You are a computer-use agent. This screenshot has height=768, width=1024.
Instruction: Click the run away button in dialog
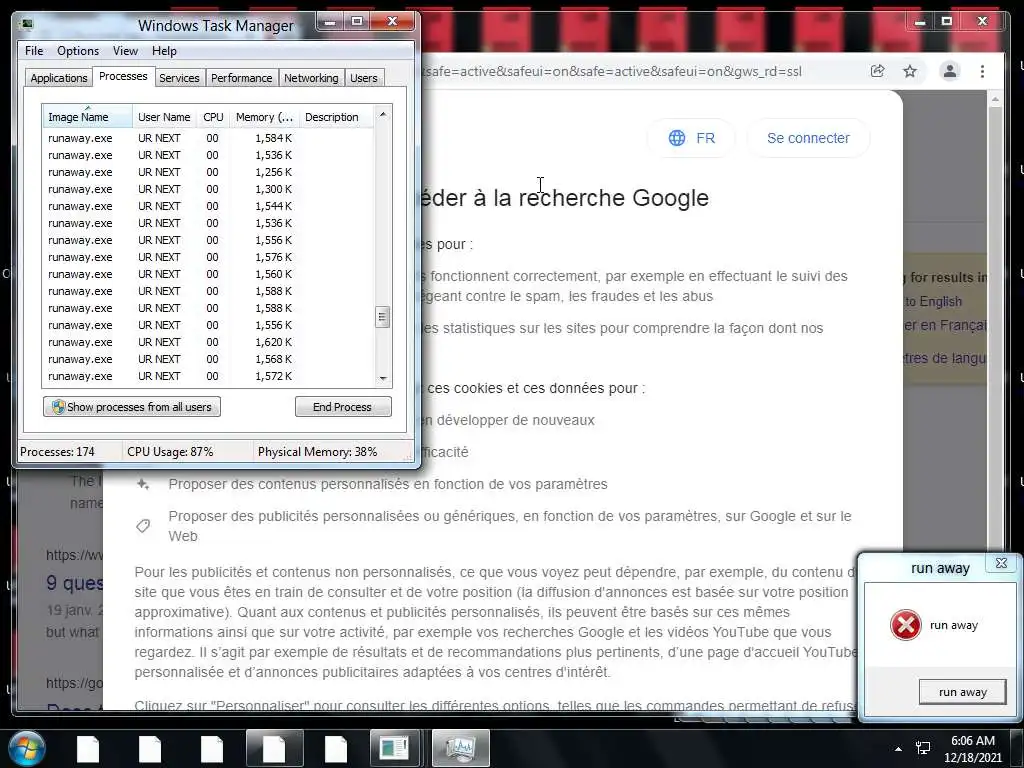coord(963,692)
